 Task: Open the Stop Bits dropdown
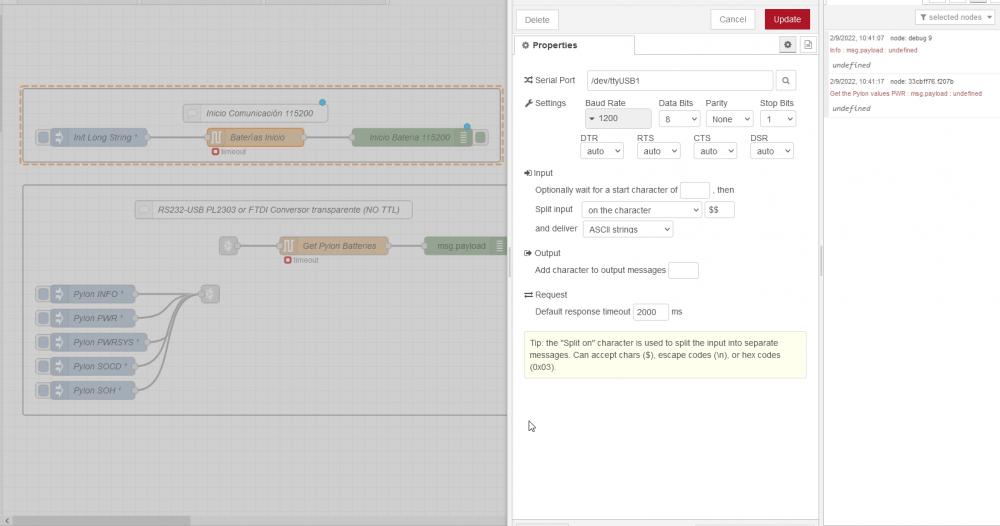coord(778,119)
